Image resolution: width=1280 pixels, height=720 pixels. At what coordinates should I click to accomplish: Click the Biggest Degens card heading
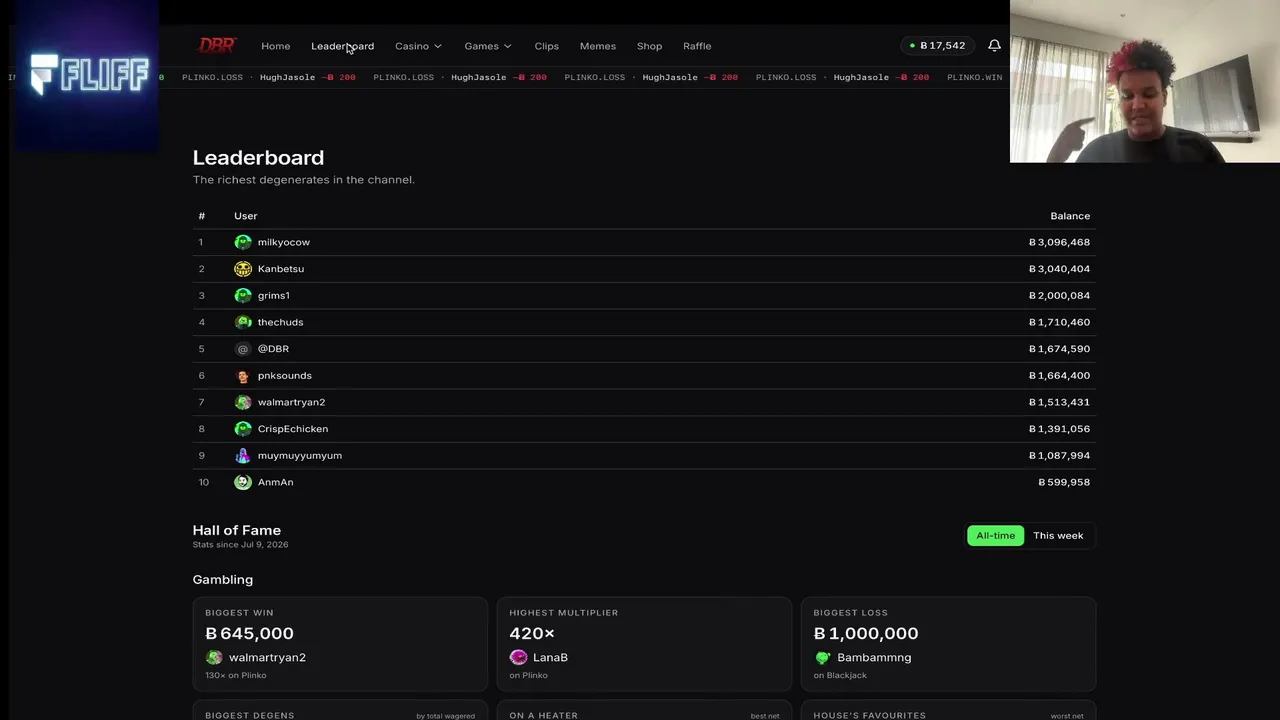pyautogui.click(x=250, y=715)
